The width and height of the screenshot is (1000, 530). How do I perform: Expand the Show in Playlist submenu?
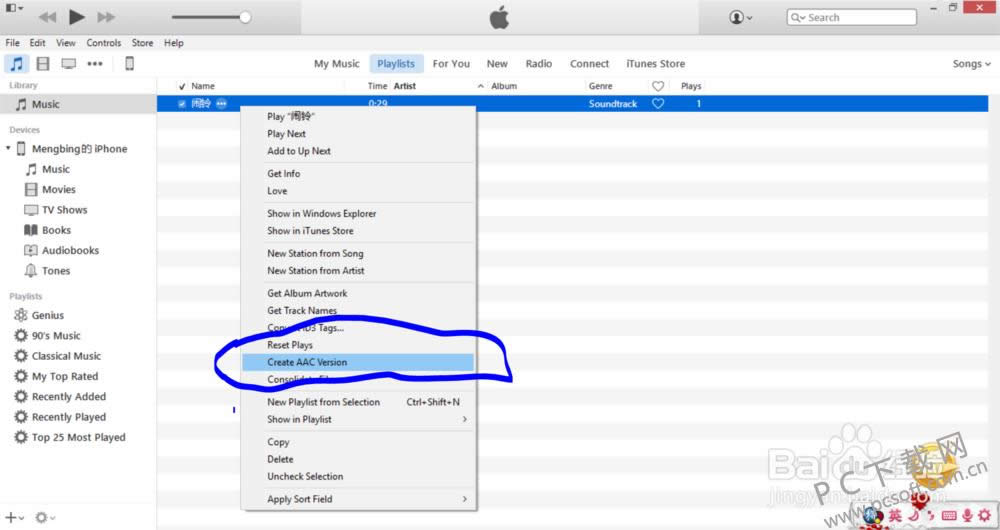[x=463, y=419]
